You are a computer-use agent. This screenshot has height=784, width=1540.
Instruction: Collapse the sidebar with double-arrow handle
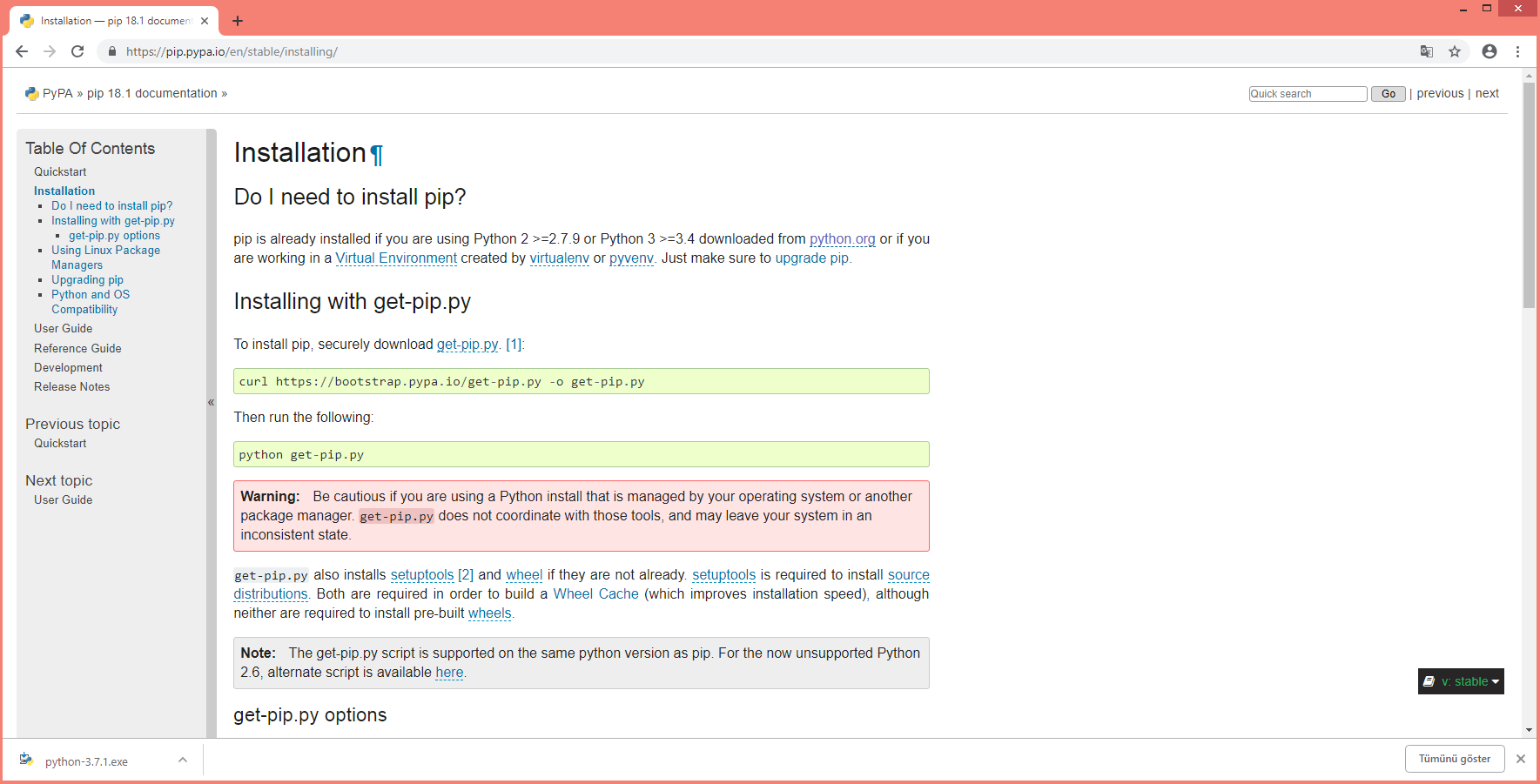tap(211, 402)
